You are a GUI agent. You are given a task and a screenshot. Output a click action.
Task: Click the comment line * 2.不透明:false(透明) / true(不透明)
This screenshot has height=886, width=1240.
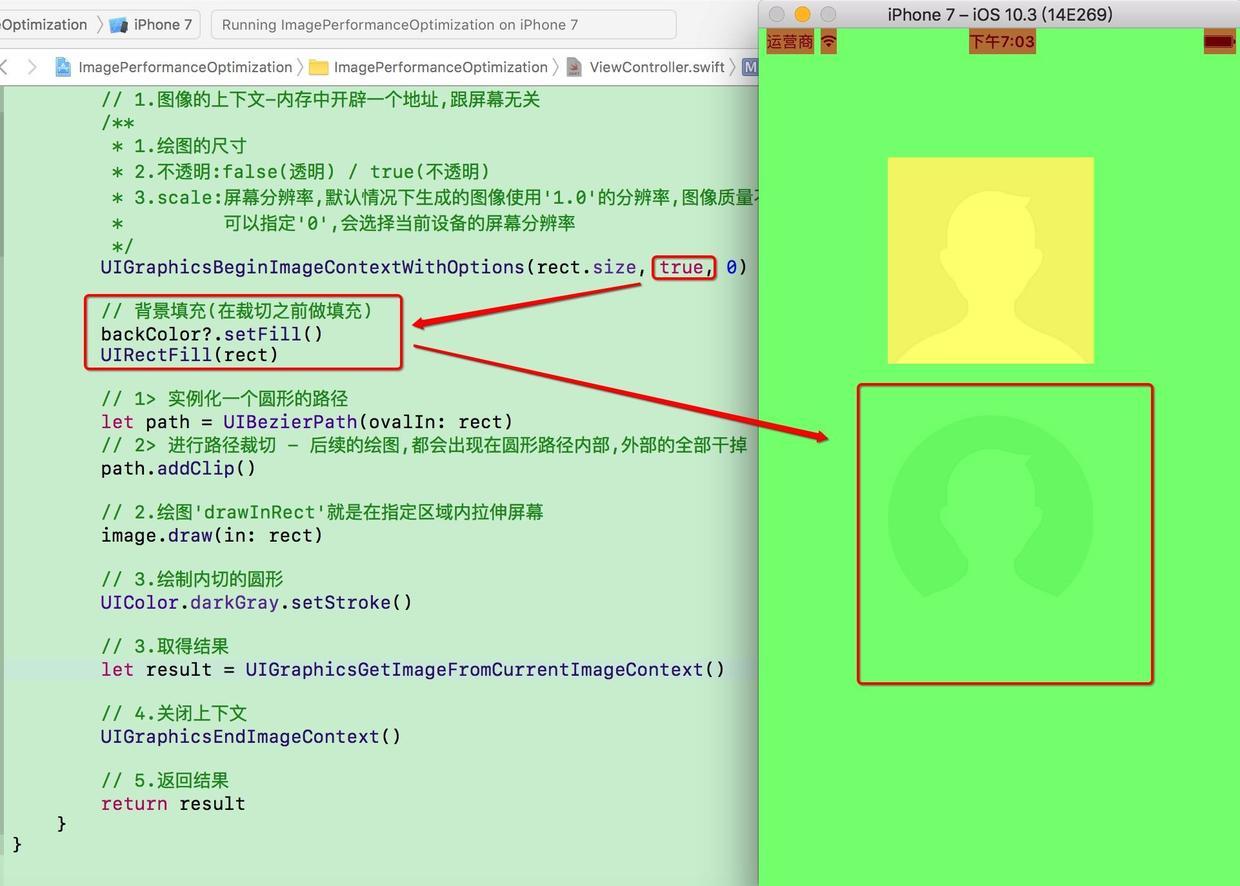click(x=301, y=171)
